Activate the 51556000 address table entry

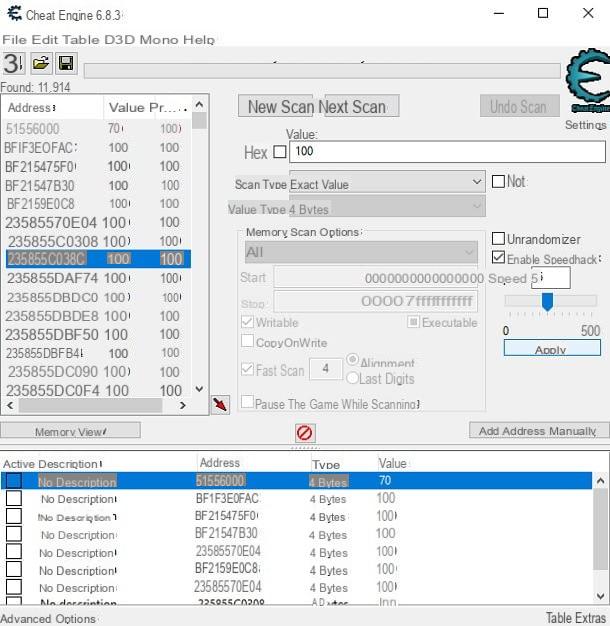pyautogui.click(x=14, y=481)
